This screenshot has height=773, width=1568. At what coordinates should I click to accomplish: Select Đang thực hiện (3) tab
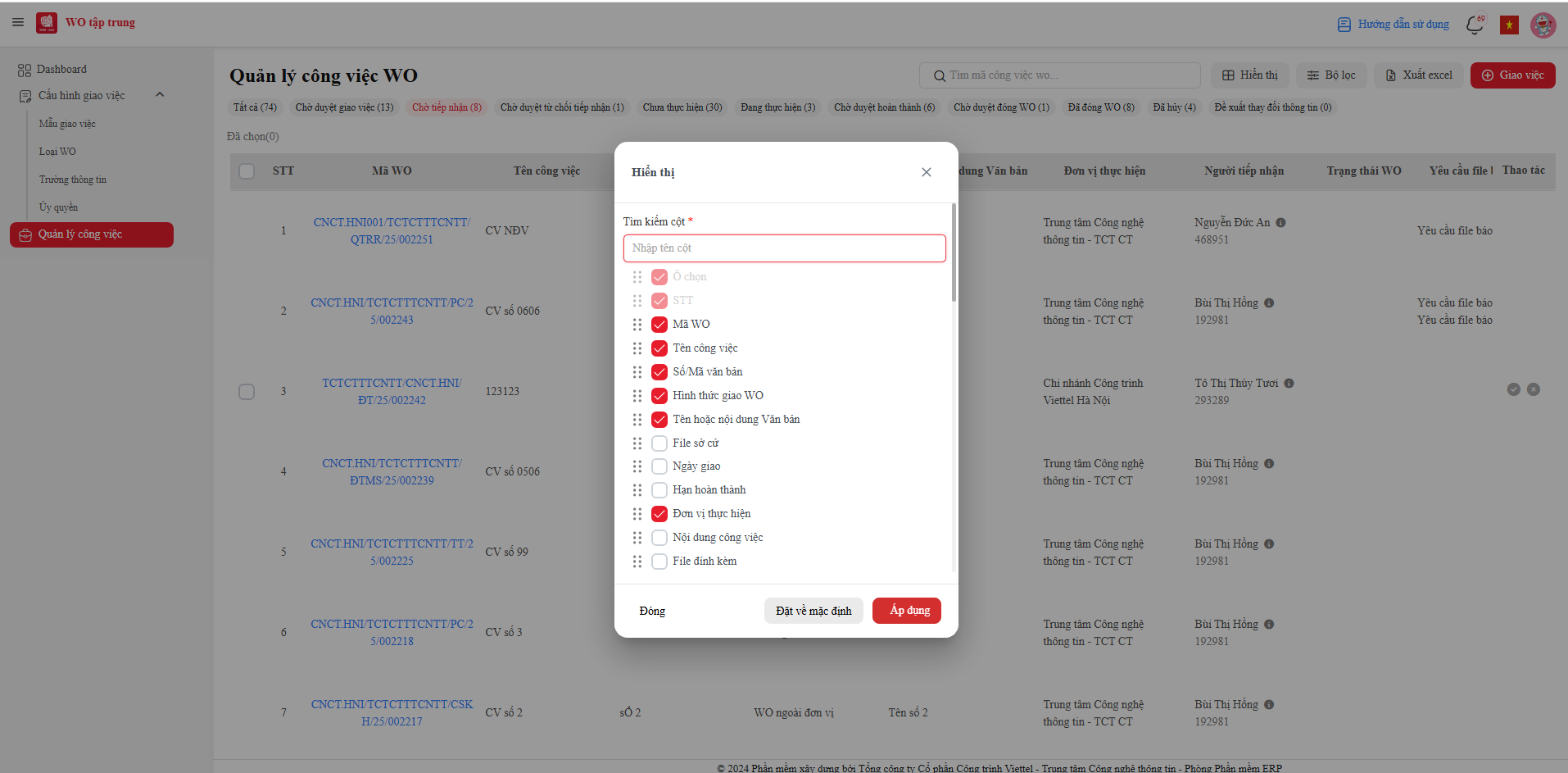pyautogui.click(x=777, y=107)
